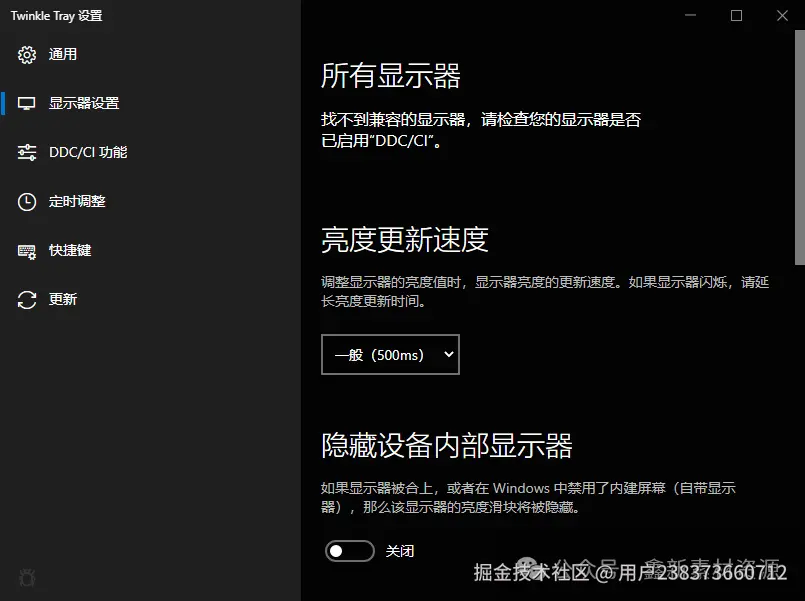Close the Twinkle Tray settings window
This screenshot has height=601, width=805.
[782, 15]
